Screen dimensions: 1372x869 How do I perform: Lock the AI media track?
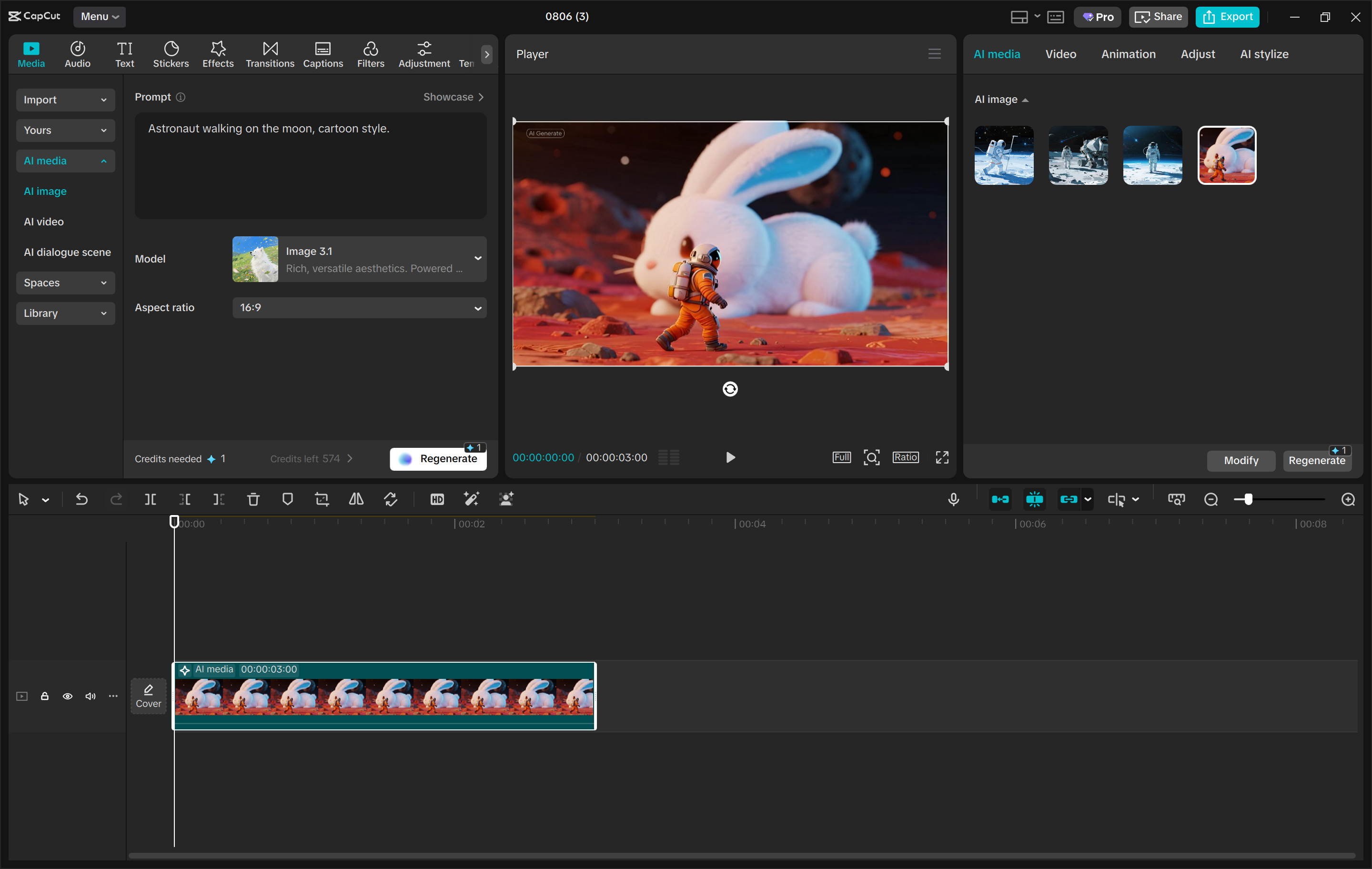[44, 696]
